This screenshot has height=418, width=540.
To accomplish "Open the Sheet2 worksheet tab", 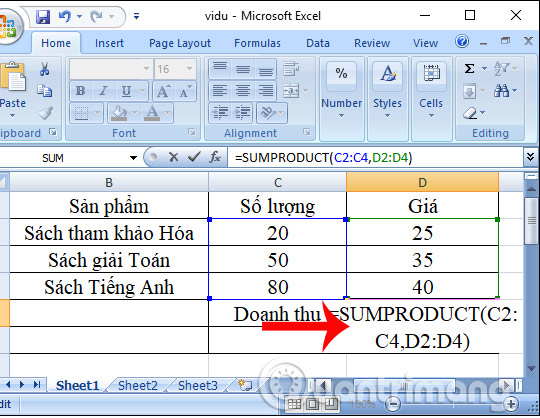I will [x=137, y=386].
